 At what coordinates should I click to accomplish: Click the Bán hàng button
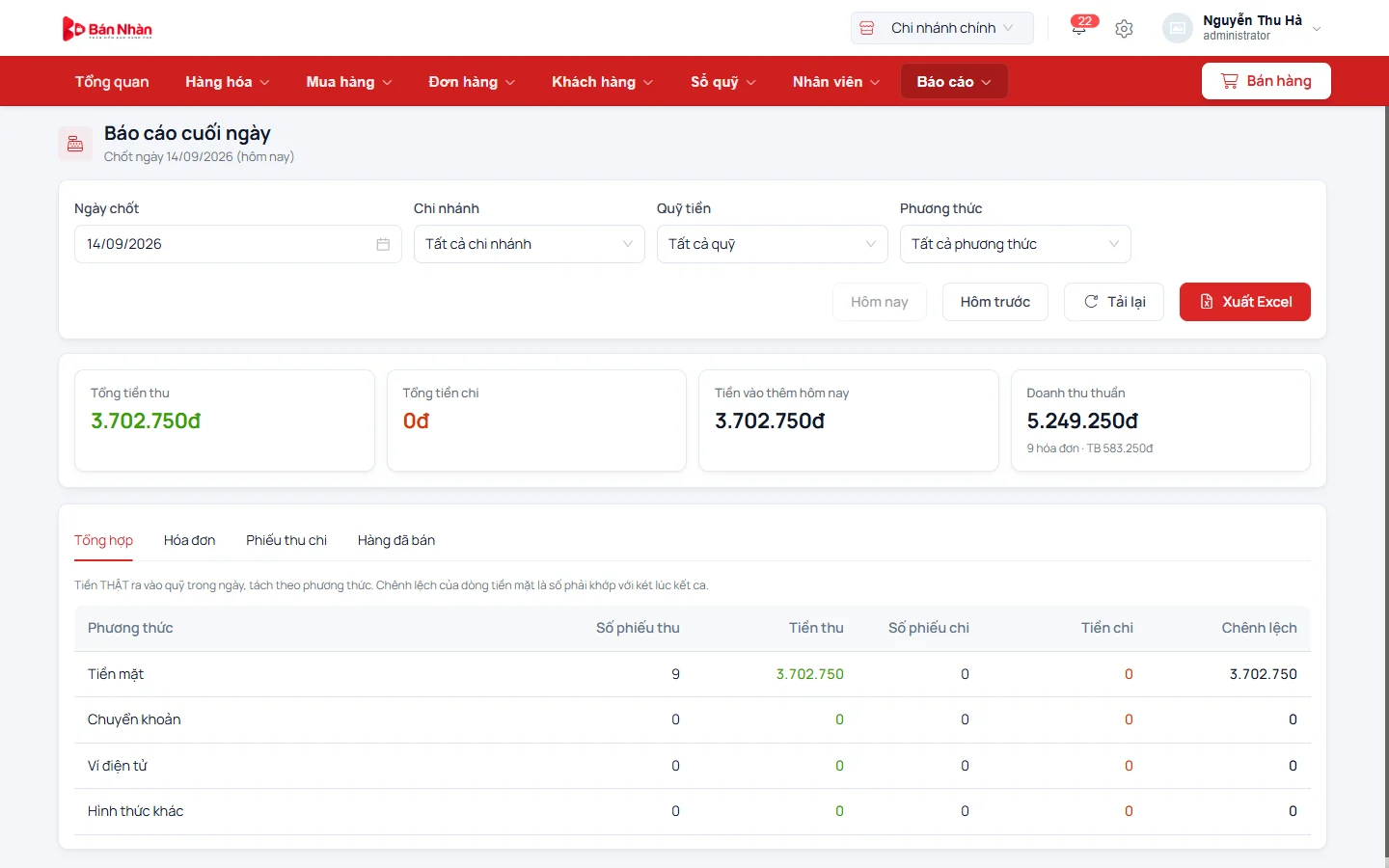[x=1266, y=81]
